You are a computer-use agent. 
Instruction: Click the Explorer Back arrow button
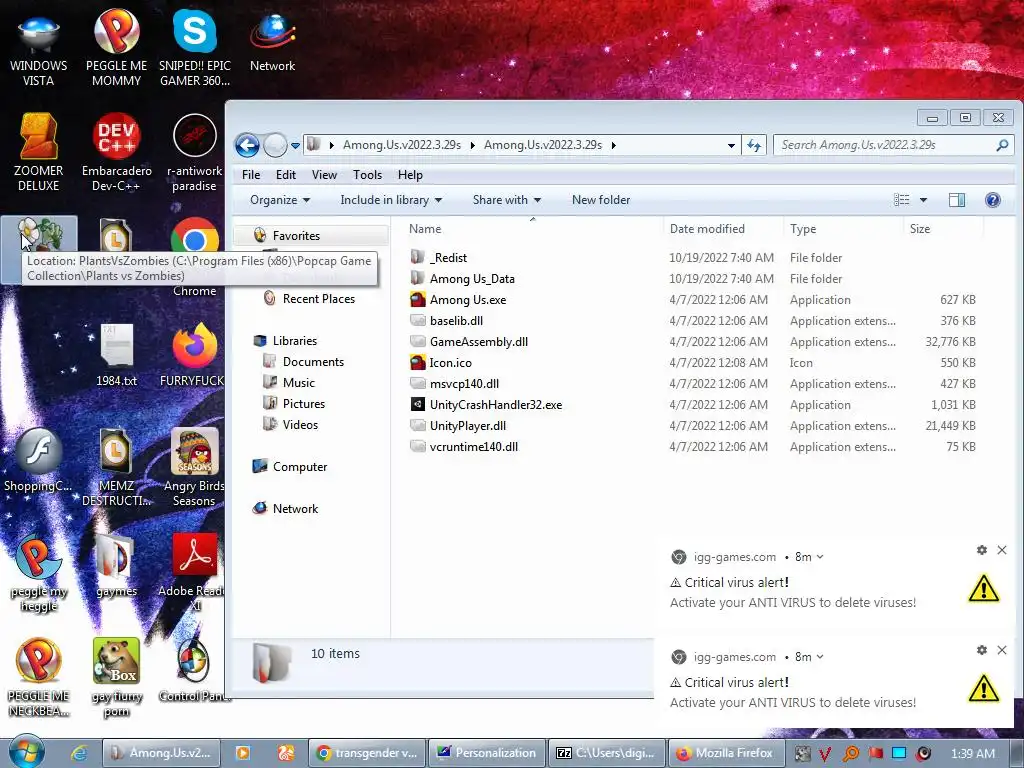click(248, 145)
